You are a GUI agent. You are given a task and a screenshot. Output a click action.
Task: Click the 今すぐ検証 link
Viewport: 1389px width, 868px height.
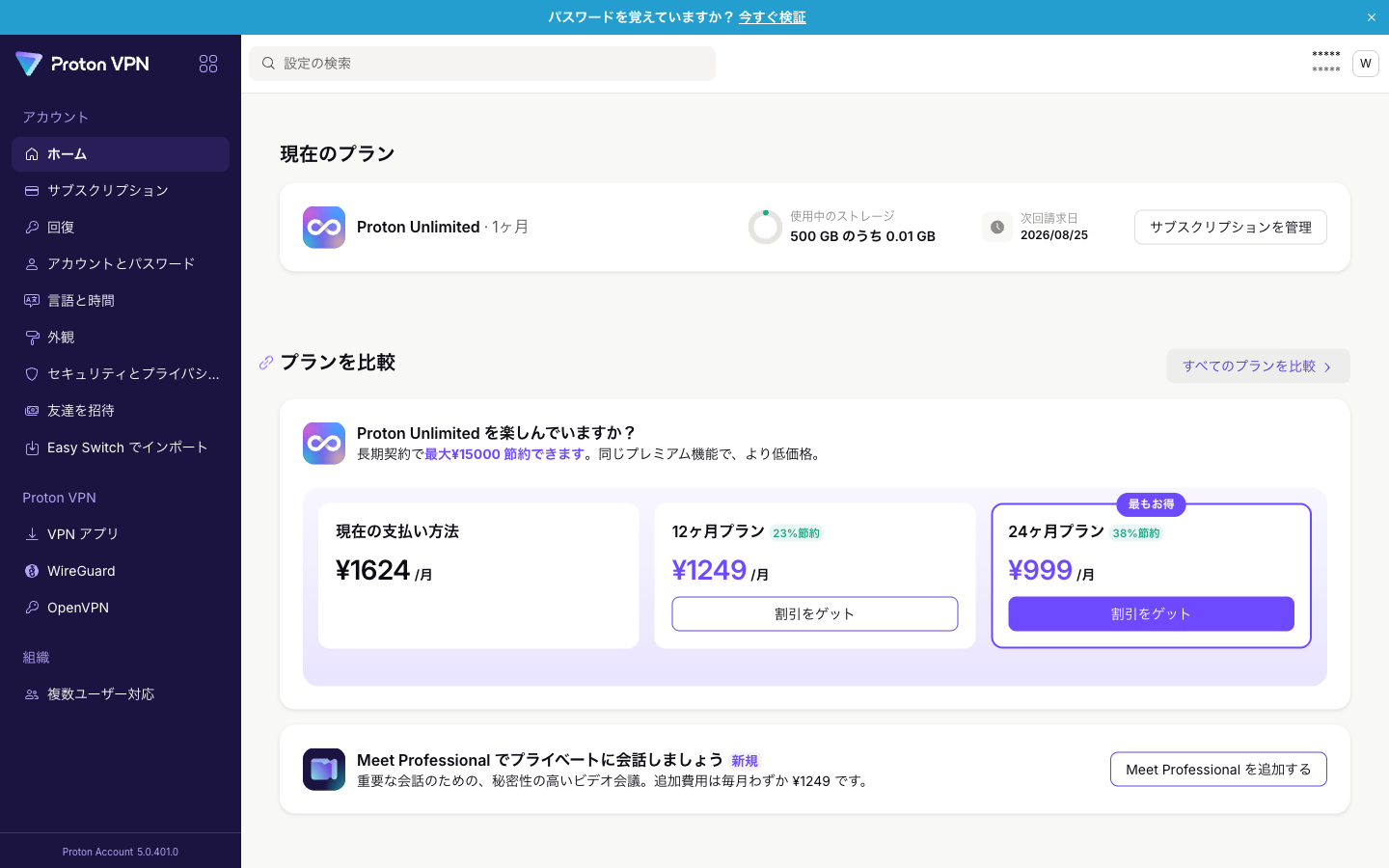pos(772,17)
